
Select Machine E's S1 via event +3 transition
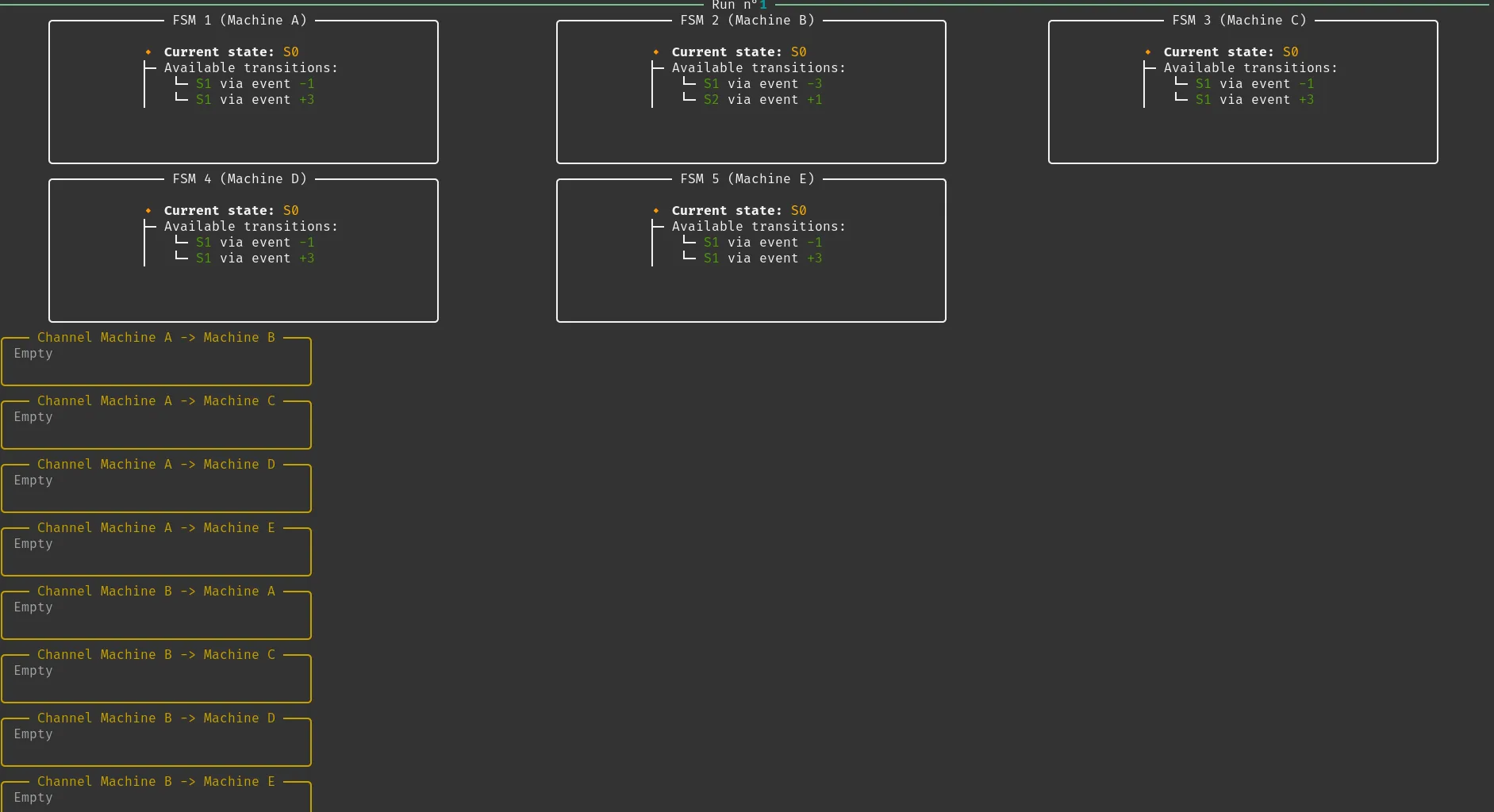click(x=762, y=259)
